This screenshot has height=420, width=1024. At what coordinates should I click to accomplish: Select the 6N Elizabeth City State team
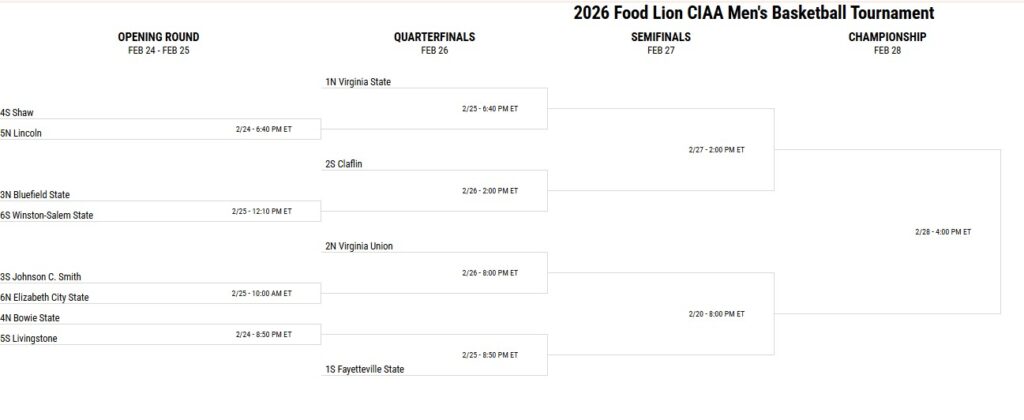pyautogui.click(x=45, y=297)
